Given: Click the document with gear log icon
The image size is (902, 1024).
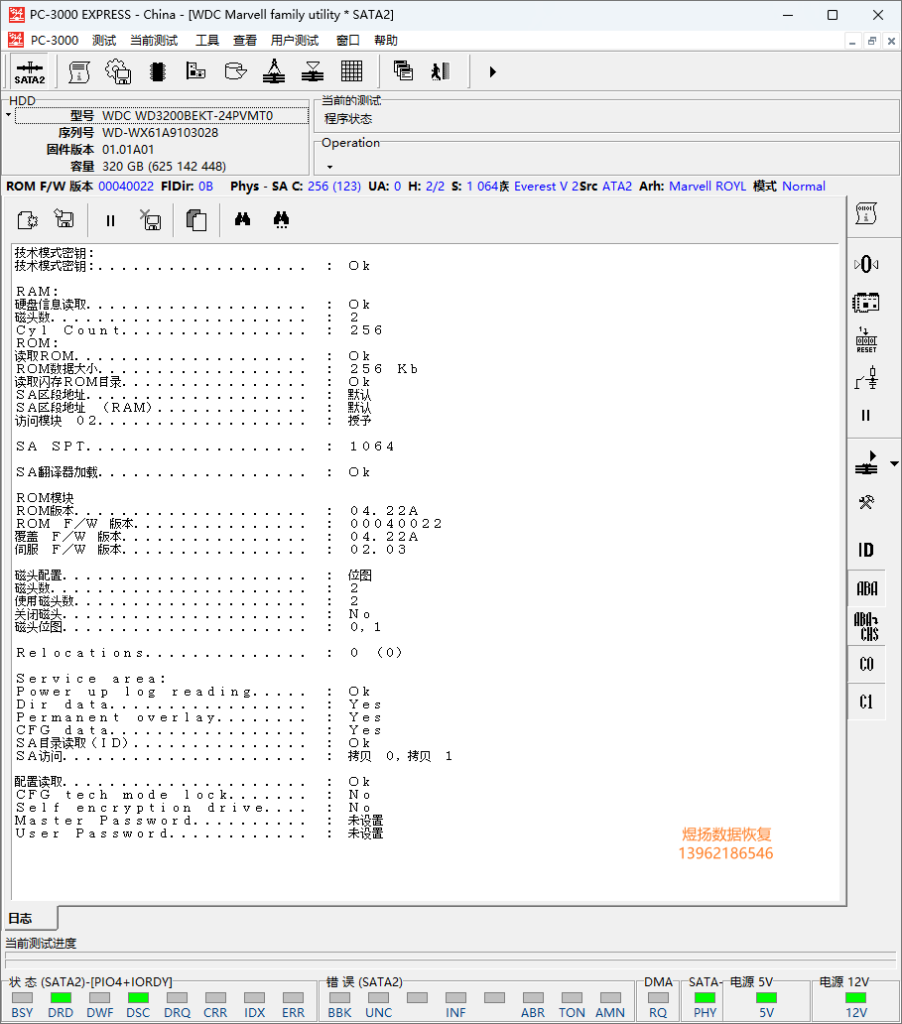Looking at the screenshot, I should 27,220.
